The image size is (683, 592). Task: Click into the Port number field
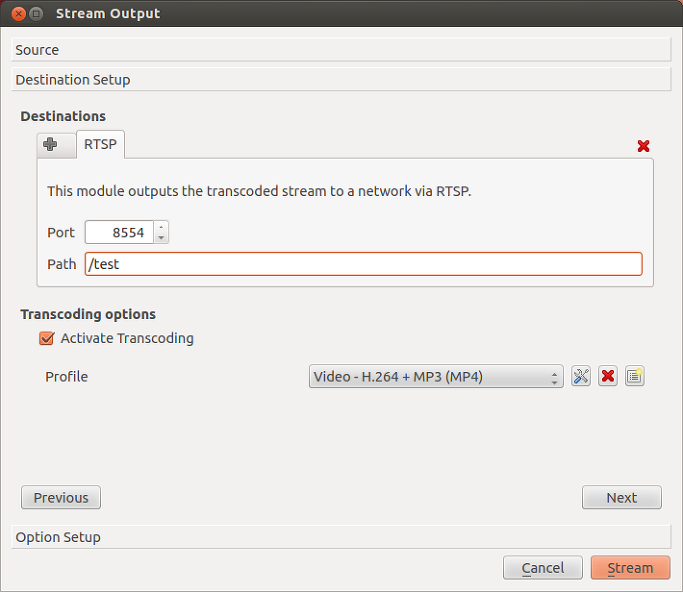click(119, 232)
